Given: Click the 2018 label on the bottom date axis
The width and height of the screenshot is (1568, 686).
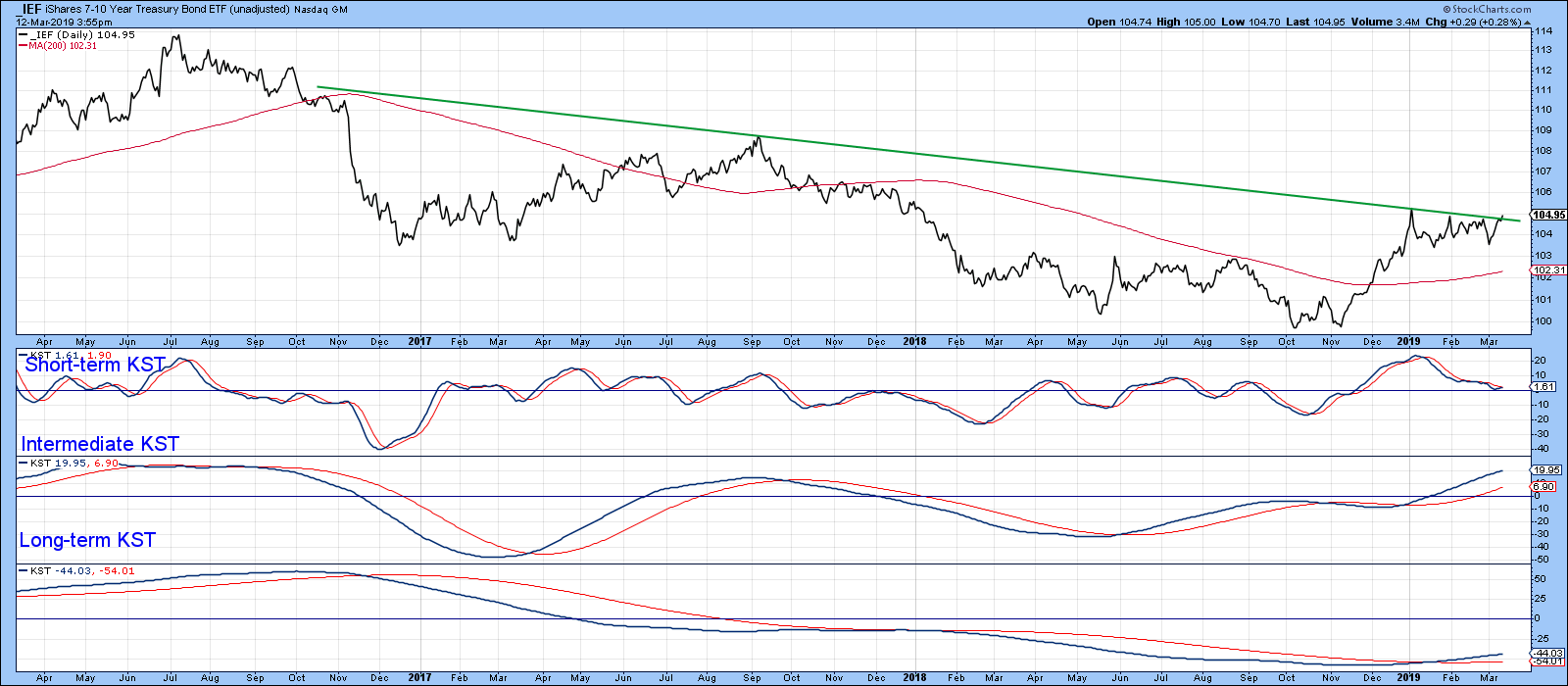Looking at the screenshot, I should click(914, 677).
